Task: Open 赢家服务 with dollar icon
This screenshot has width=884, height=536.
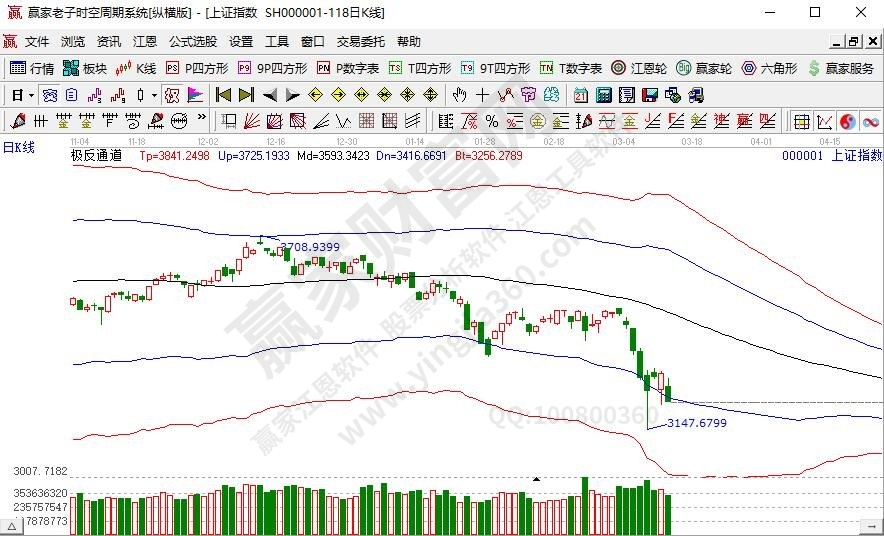Action: [x=841, y=68]
